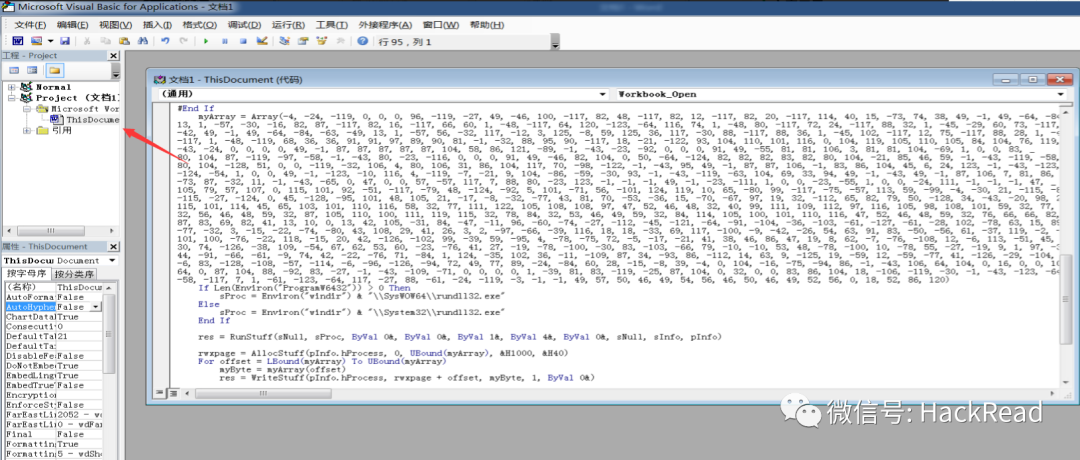The height and width of the screenshot is (460, 1080).
Task: Switch to the 按字母序 tab
Action: pos(26,273)
